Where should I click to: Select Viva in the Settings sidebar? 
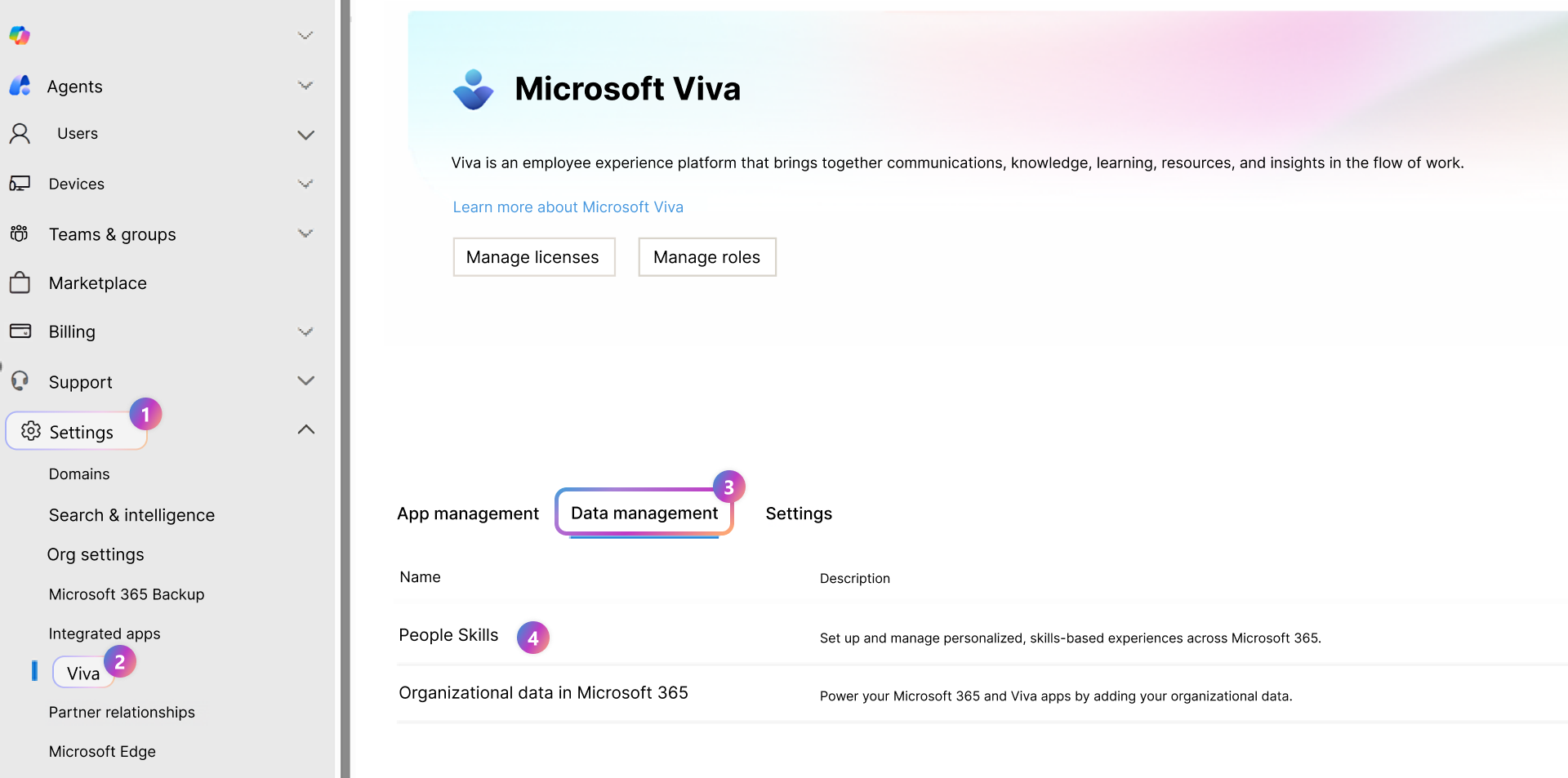(82, 673)
